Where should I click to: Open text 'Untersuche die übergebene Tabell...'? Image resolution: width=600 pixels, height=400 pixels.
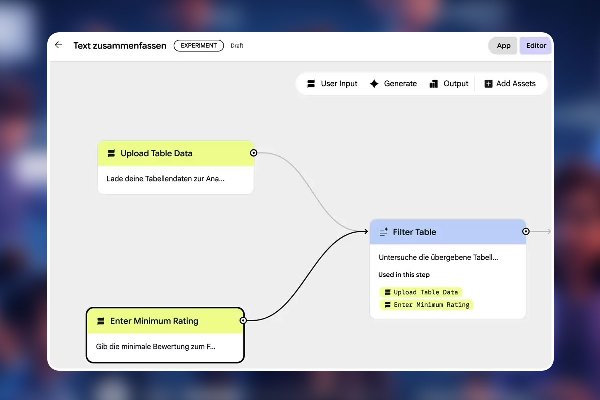[438, 257]
